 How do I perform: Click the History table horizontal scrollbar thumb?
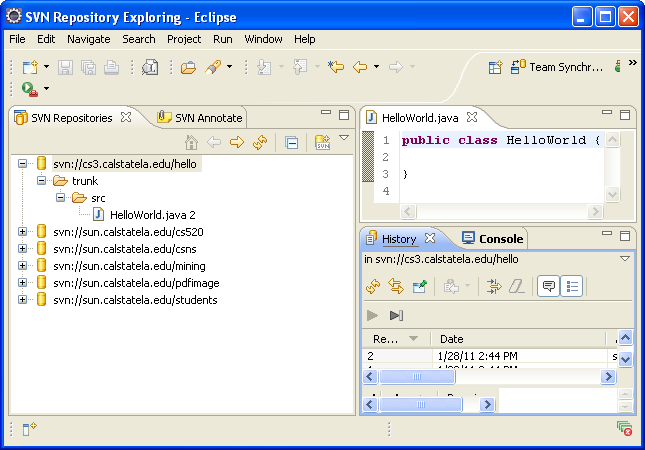[417, 376]
